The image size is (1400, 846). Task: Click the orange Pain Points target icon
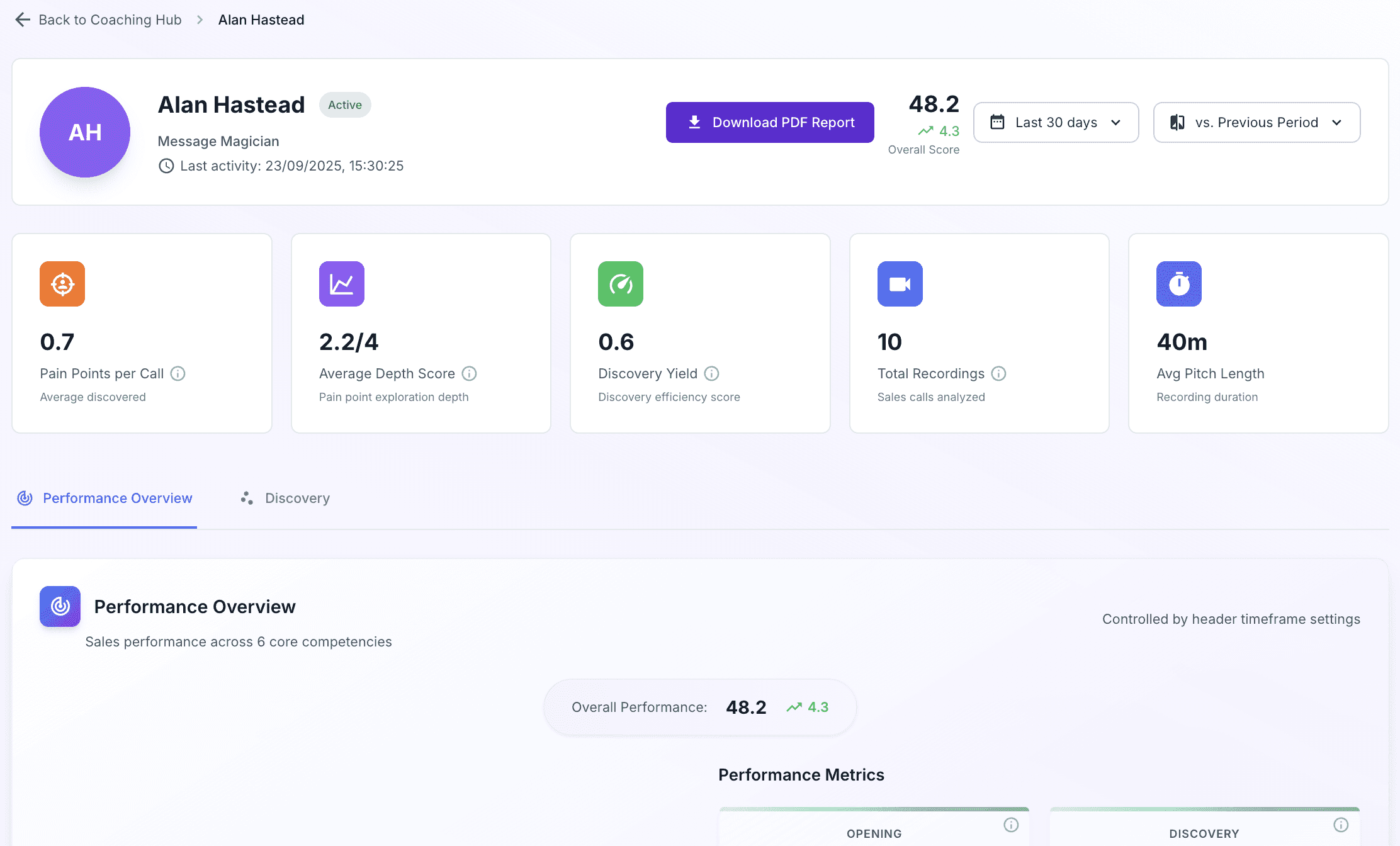(x=62, y=284)
